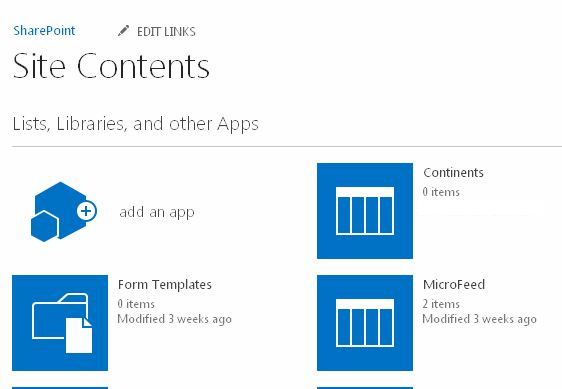
Task: Go to the SharePoint navigation link
Action: click(x=44, y=31)
